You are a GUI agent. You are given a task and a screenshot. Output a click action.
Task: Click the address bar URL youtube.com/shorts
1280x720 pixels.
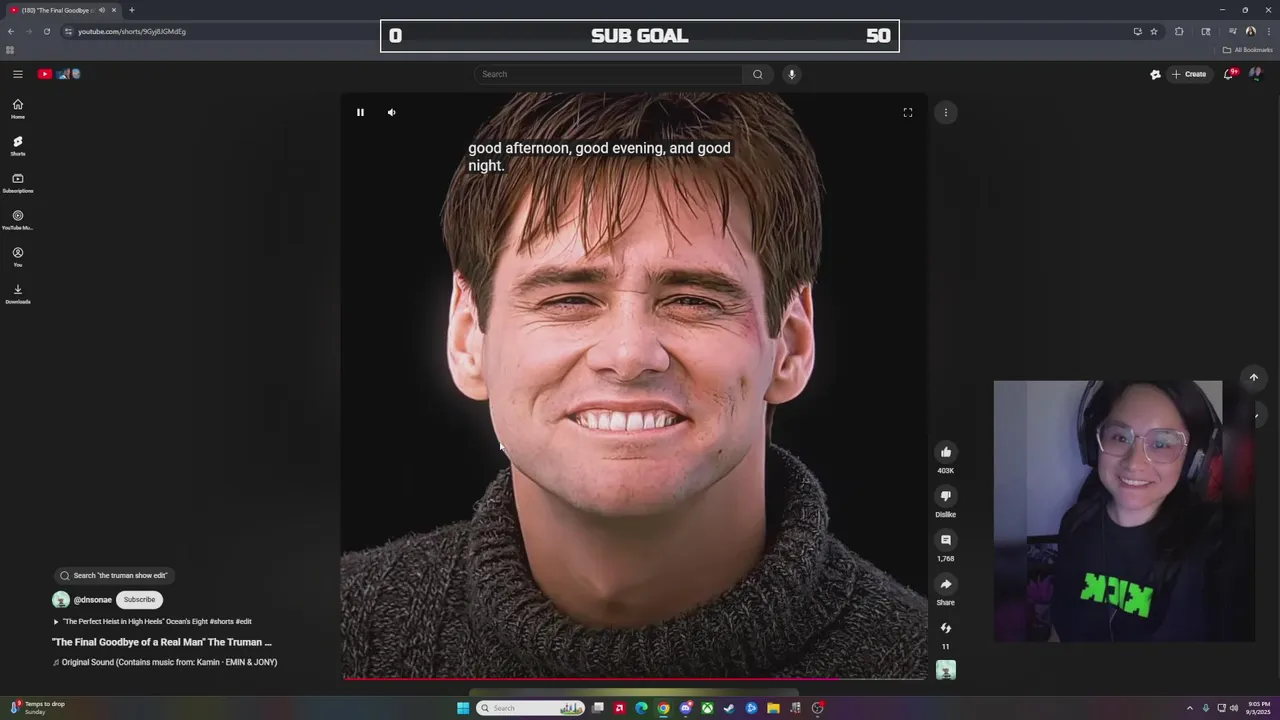point(132,31)
